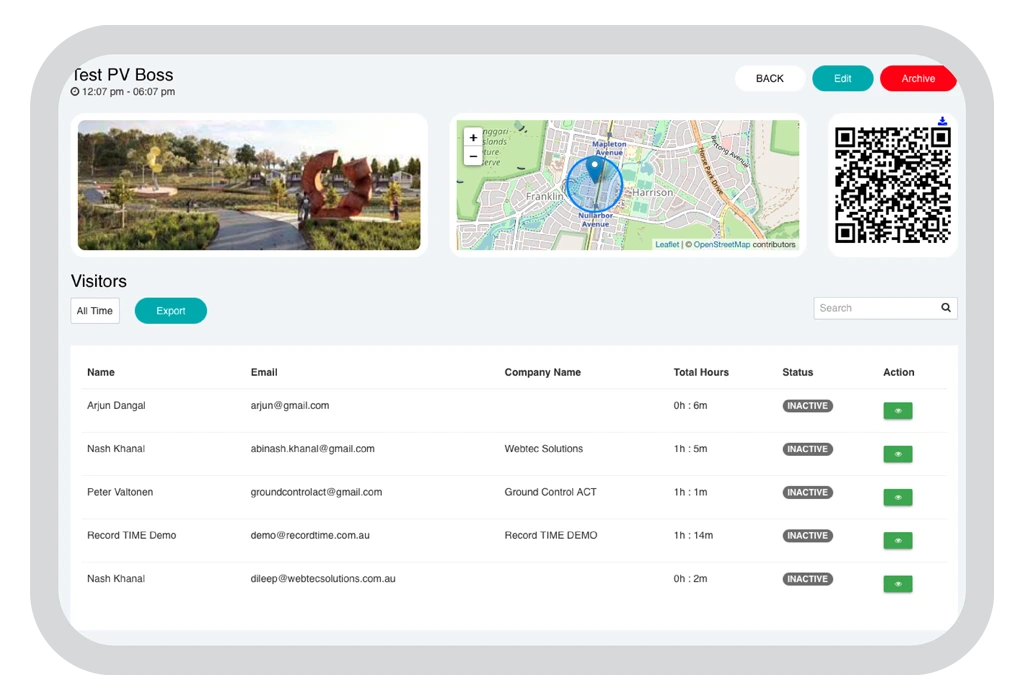View Record TIME Demo visitor entry
Image resolution: width=1024 pixels, height=700 pixels.
coord(897,541)
